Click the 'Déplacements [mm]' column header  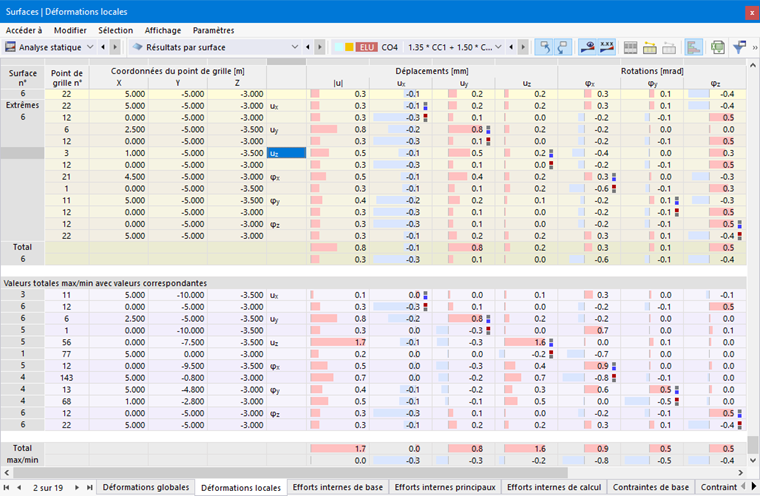click(x=431, y=71)
